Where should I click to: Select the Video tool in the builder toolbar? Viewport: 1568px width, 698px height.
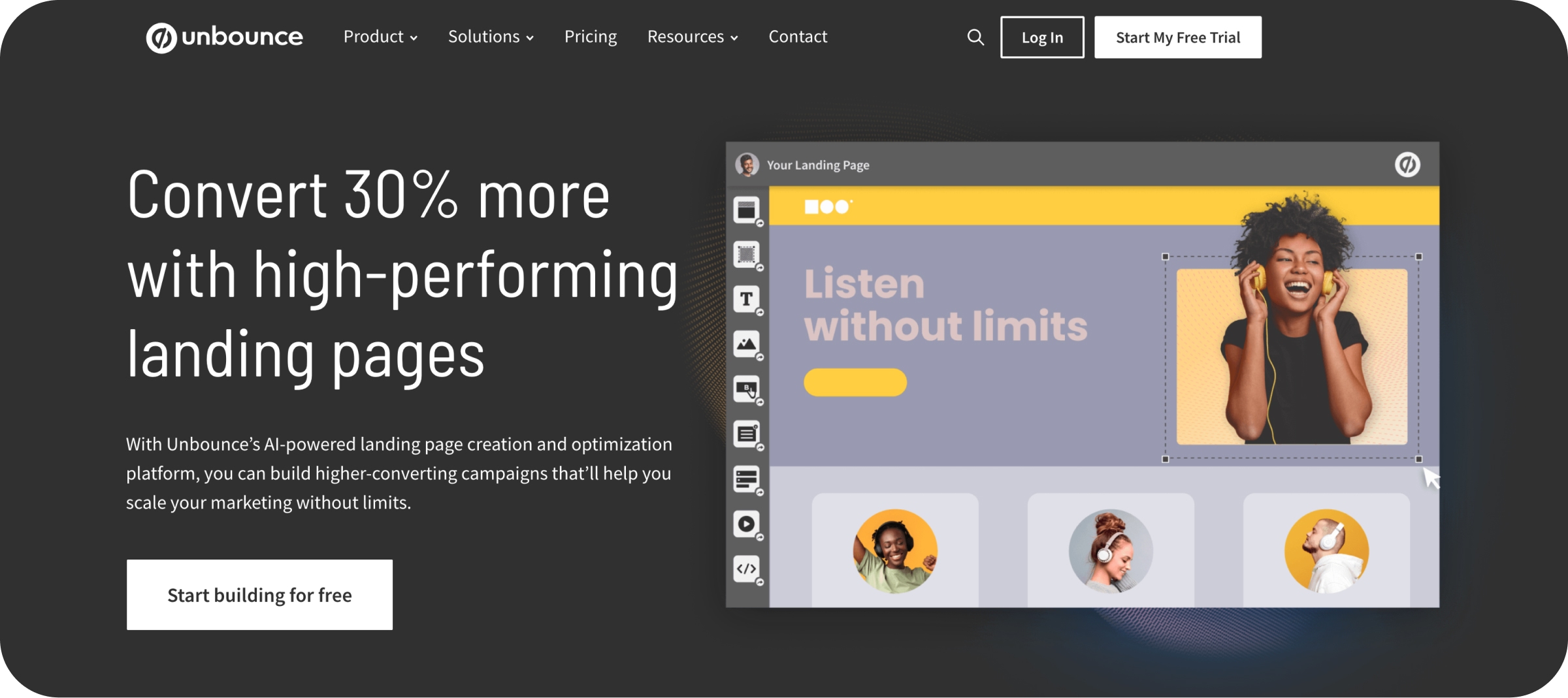click(747, 523)
